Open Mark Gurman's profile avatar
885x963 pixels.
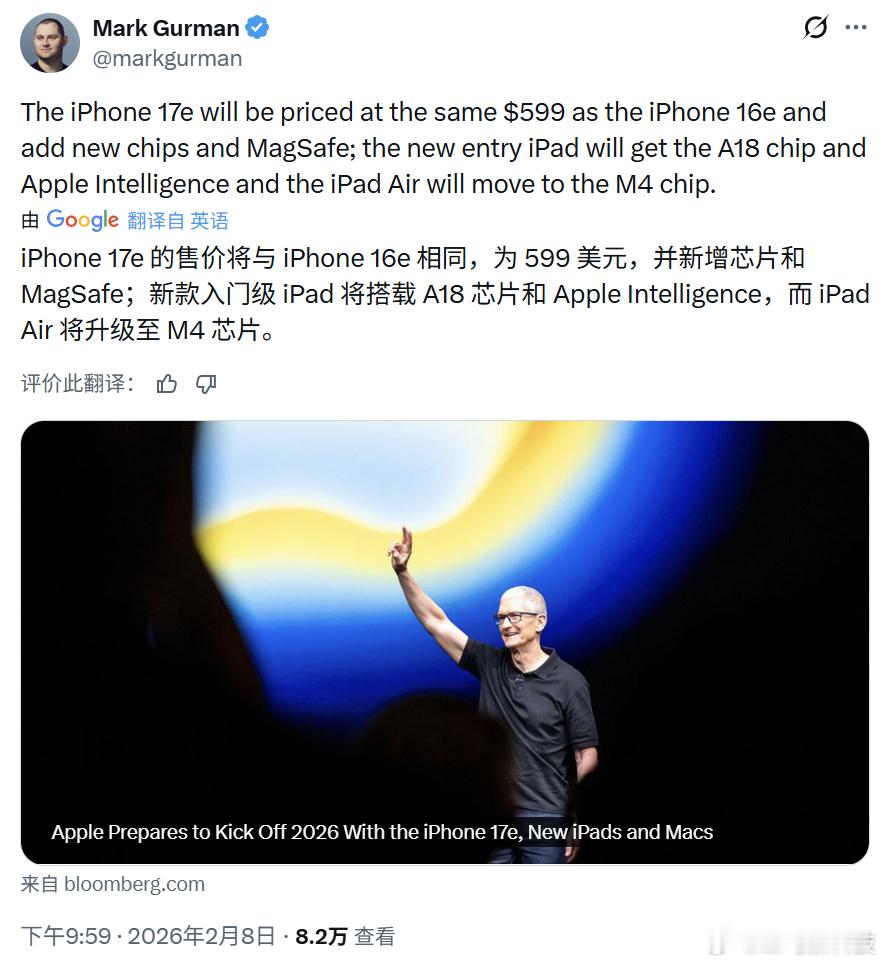pos(50,43)
